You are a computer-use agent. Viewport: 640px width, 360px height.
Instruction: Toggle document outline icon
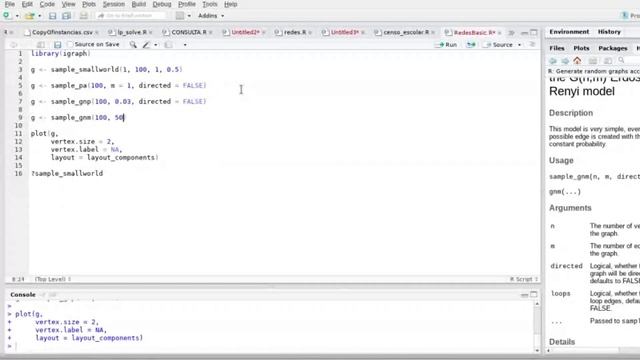click(532, 44)
